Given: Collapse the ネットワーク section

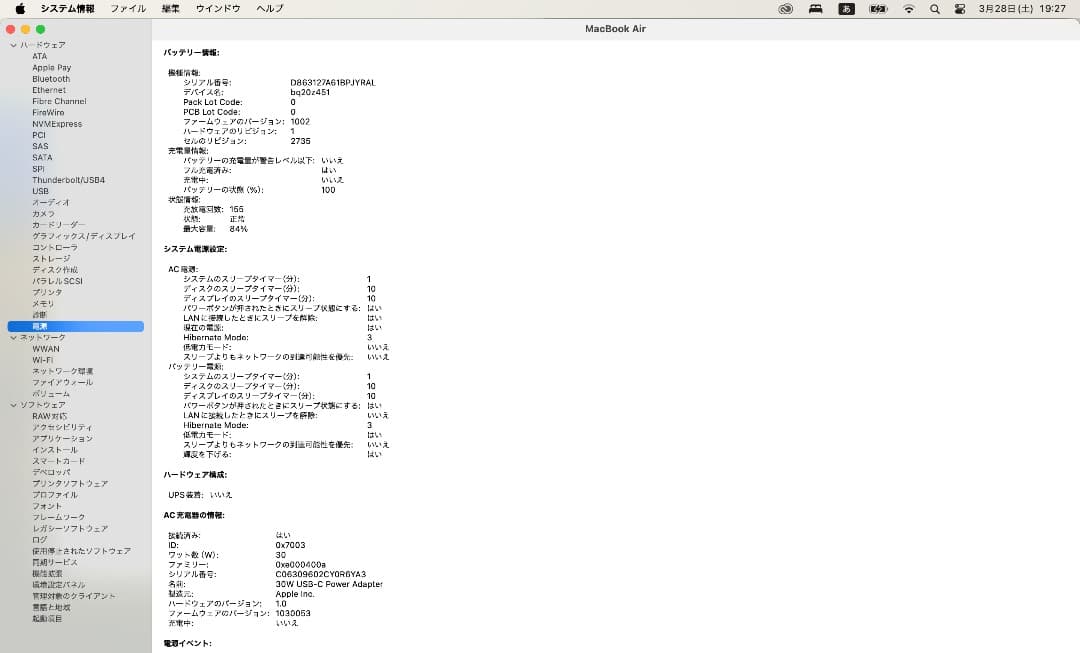Looking at the screenshot, I should point(13,338).
